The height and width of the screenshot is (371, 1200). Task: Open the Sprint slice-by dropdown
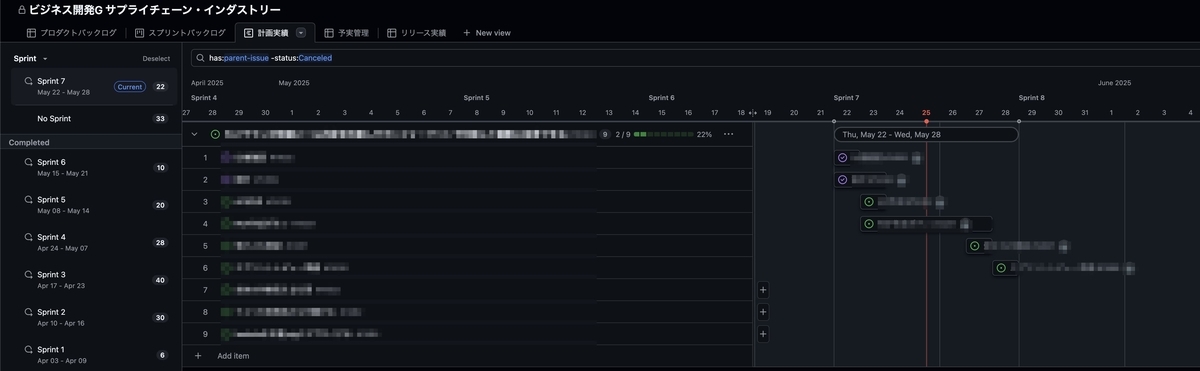click(x=31, y=58)
